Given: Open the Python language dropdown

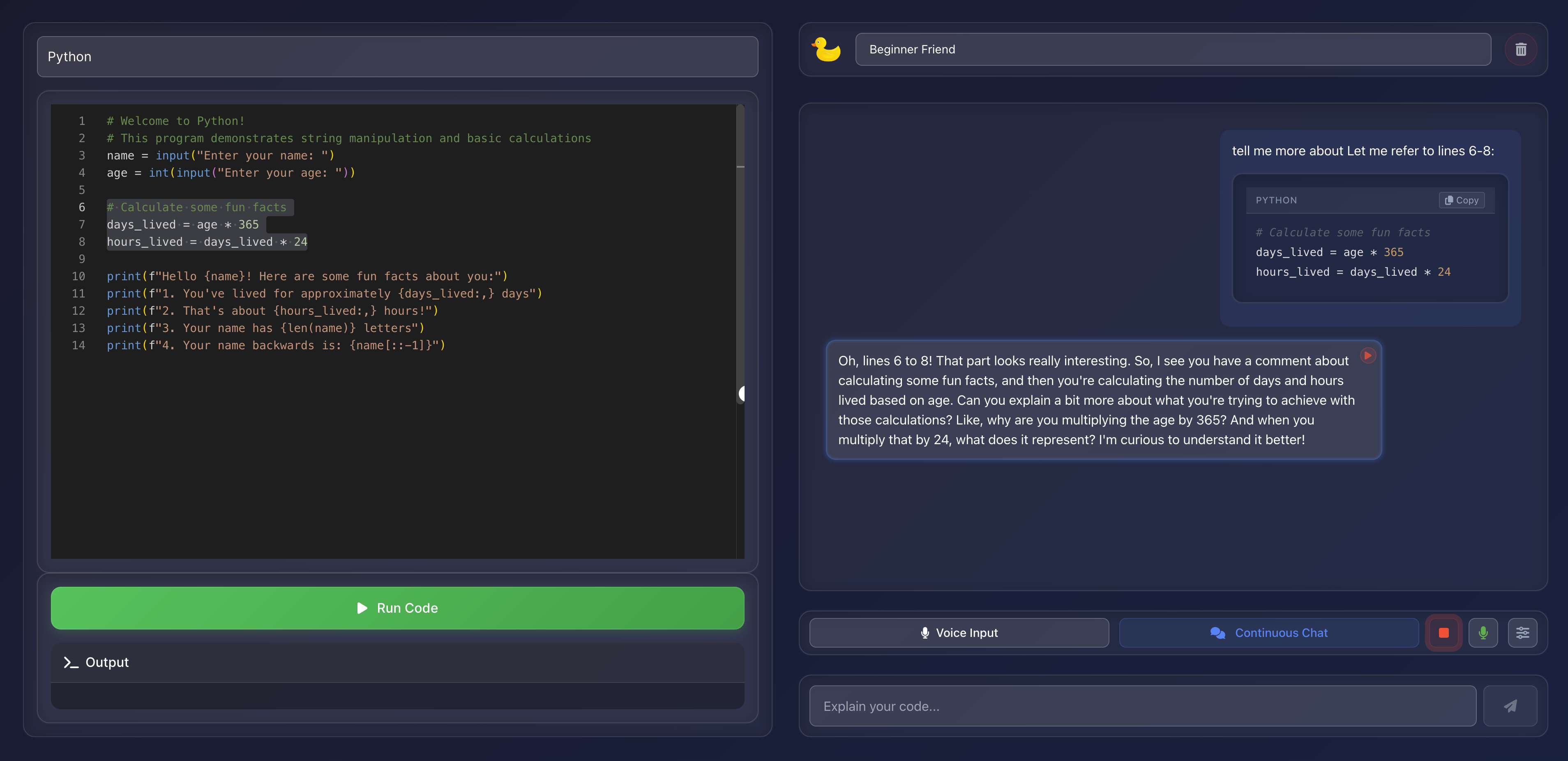Looking at the screenshot, I should coord(397,57).
